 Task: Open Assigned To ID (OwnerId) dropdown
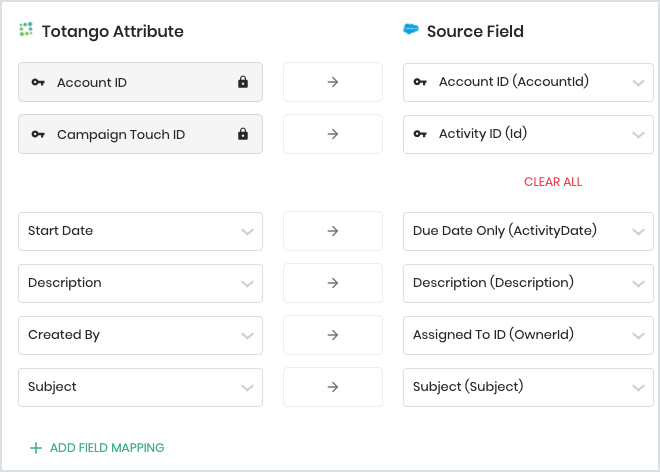point(528,336)
